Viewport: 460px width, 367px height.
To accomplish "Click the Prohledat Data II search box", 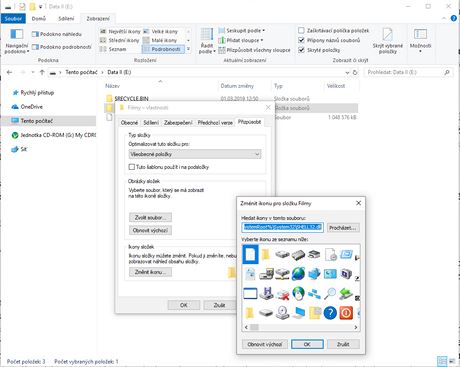I will click(408, 72).
